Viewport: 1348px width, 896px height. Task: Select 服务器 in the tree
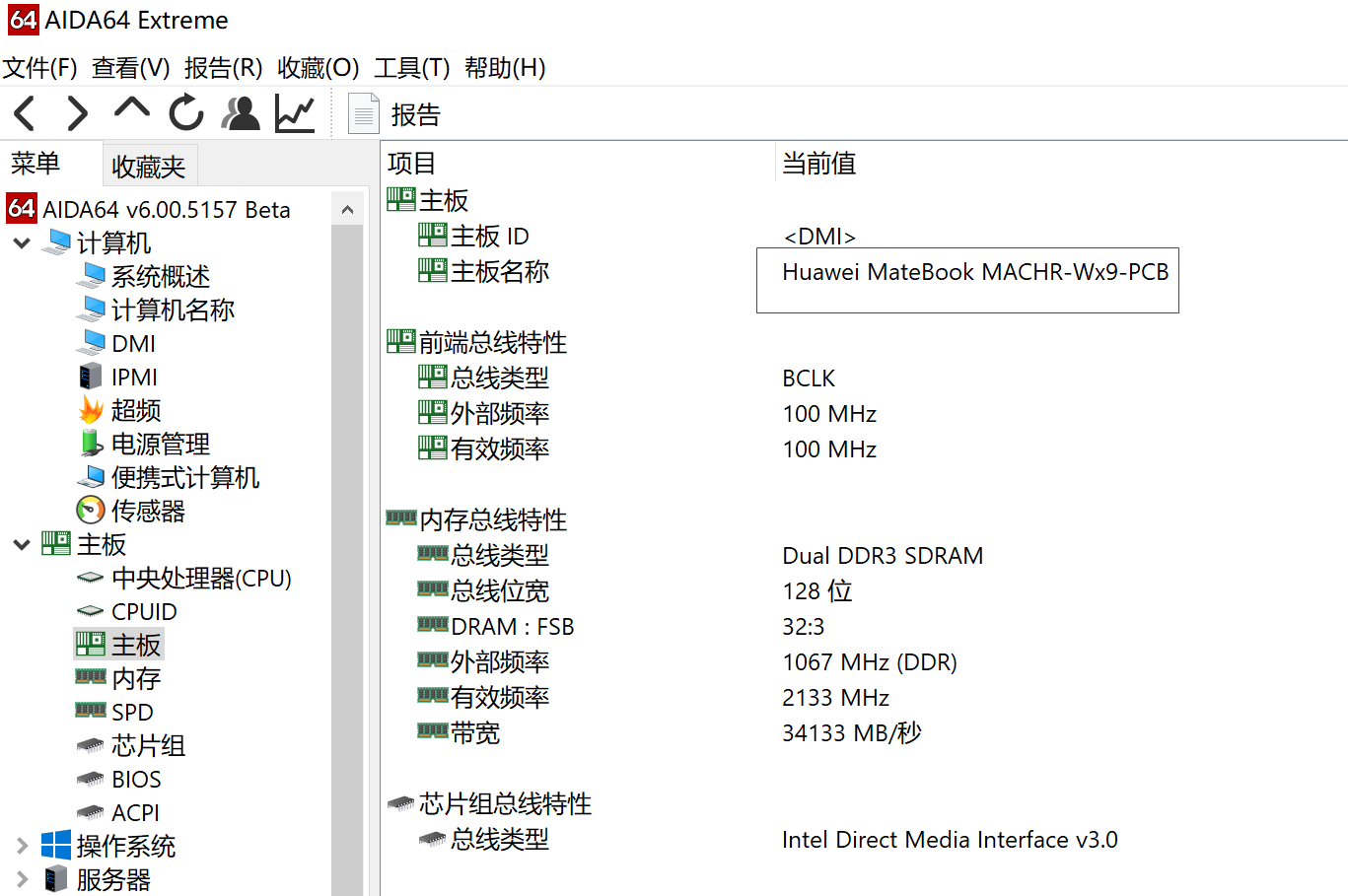(97, 879)
